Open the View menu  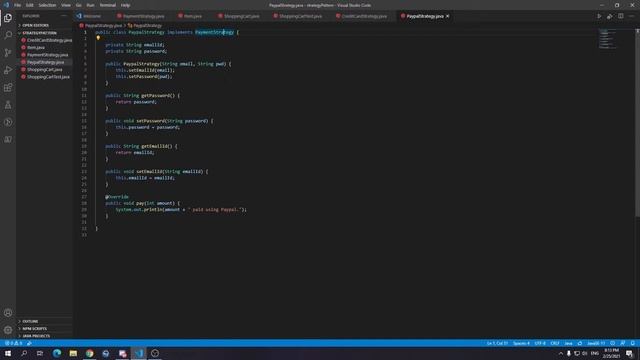point(66,5)
